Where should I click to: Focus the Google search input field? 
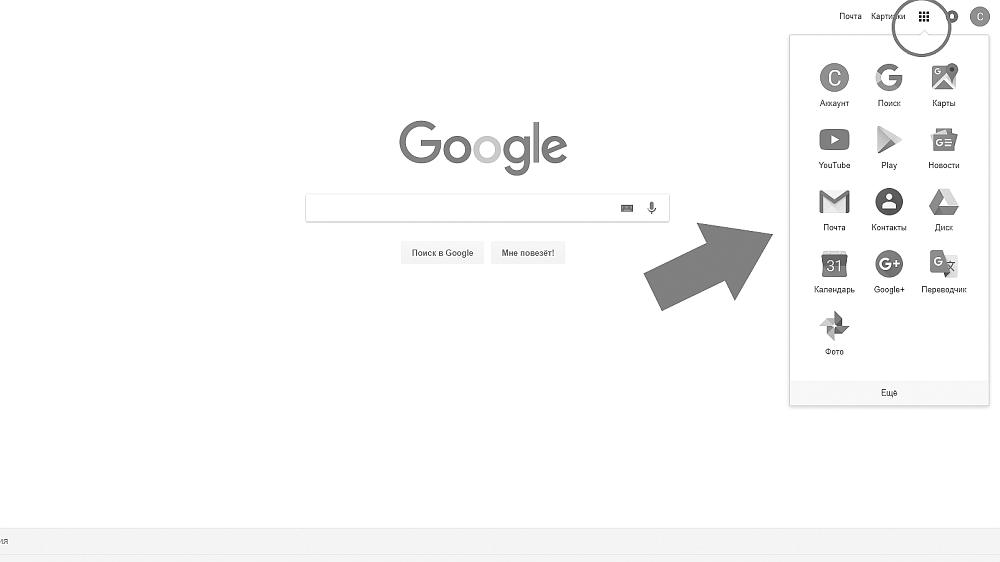[x=460, y=208]
